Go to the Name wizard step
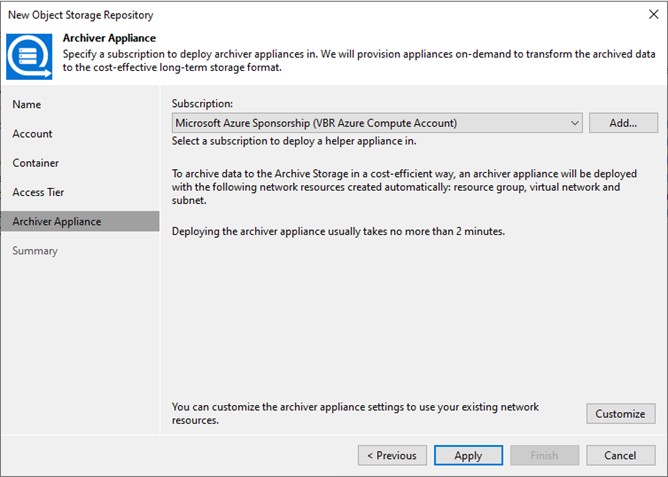Image resolution: width=668 pixels, height=477 pixels. [27, 104]
